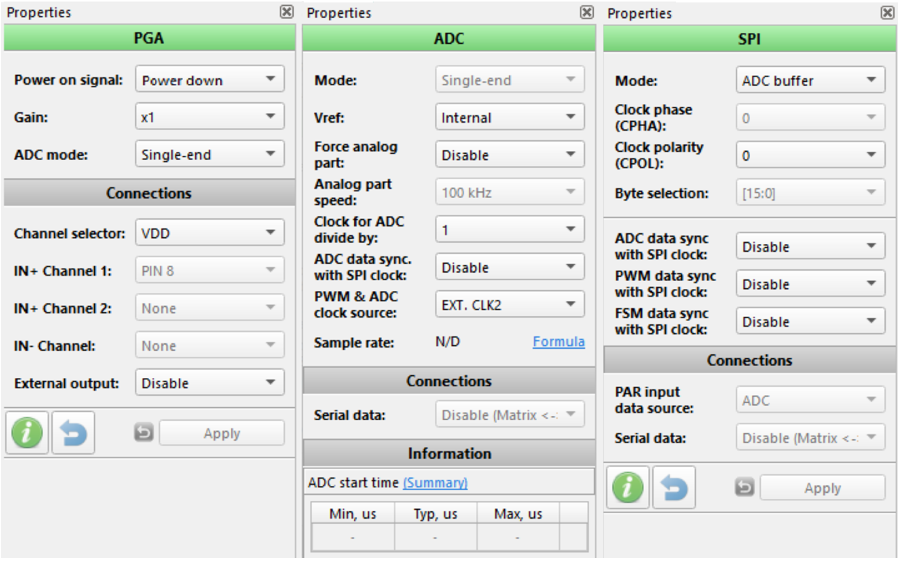This screenshot has width=900, height=561.
Task: Click the small gray revert icon beside PGA Apply
Action: coord(143,432)
